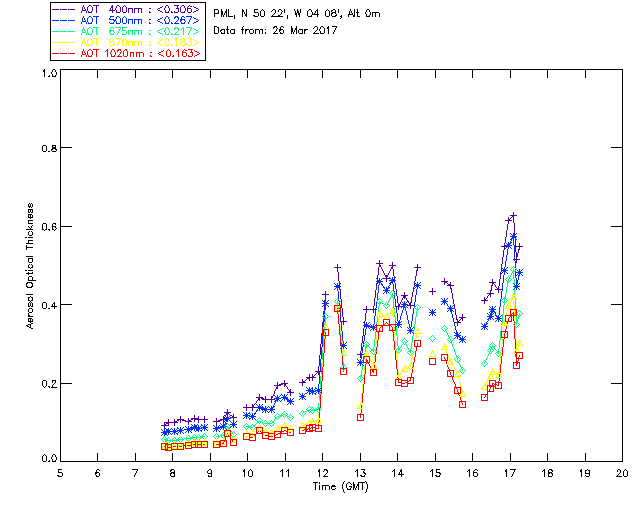Click the x-axis label 10

point(247,473)
